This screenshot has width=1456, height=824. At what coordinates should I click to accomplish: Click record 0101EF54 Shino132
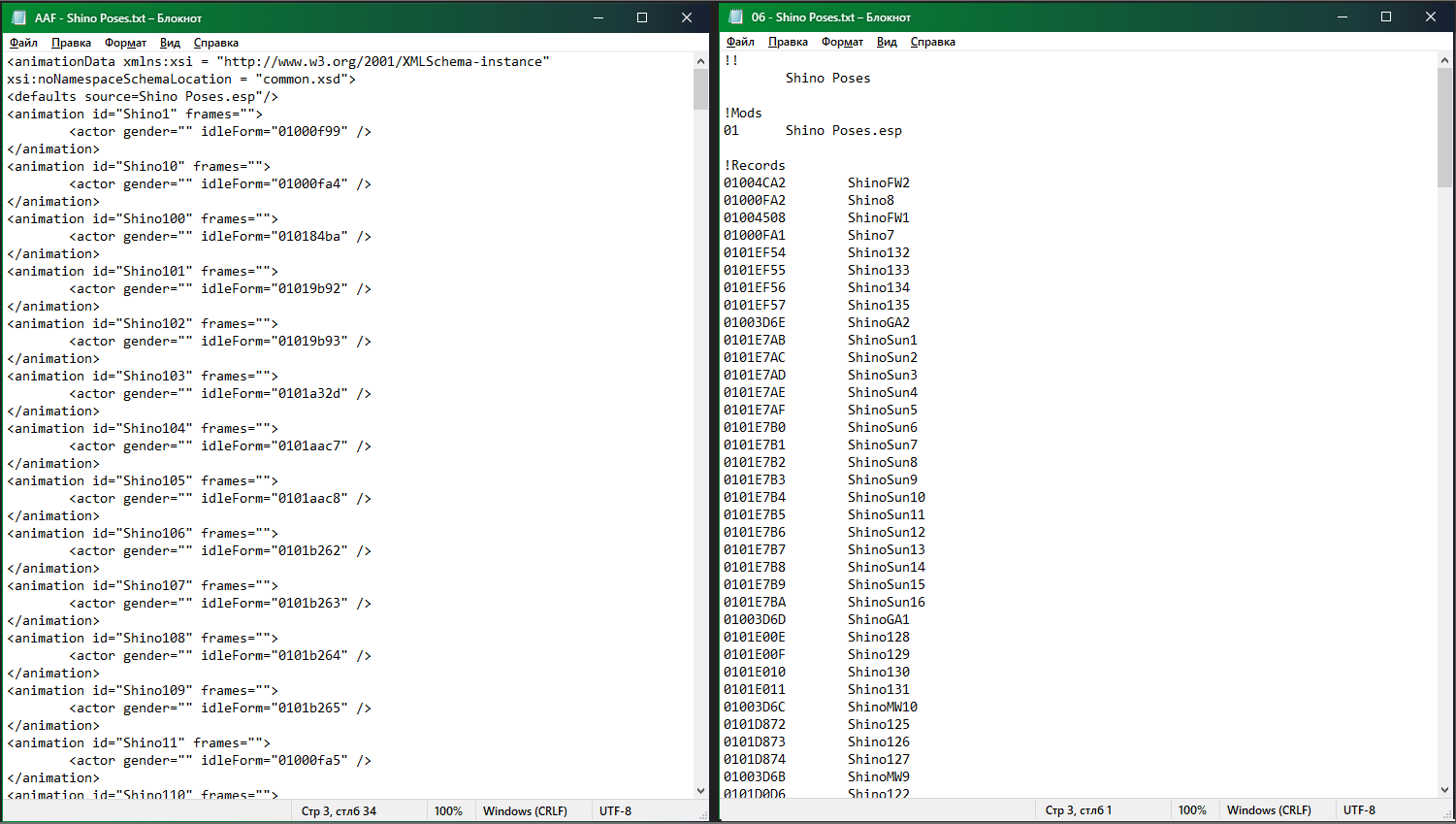coord(817,252)
